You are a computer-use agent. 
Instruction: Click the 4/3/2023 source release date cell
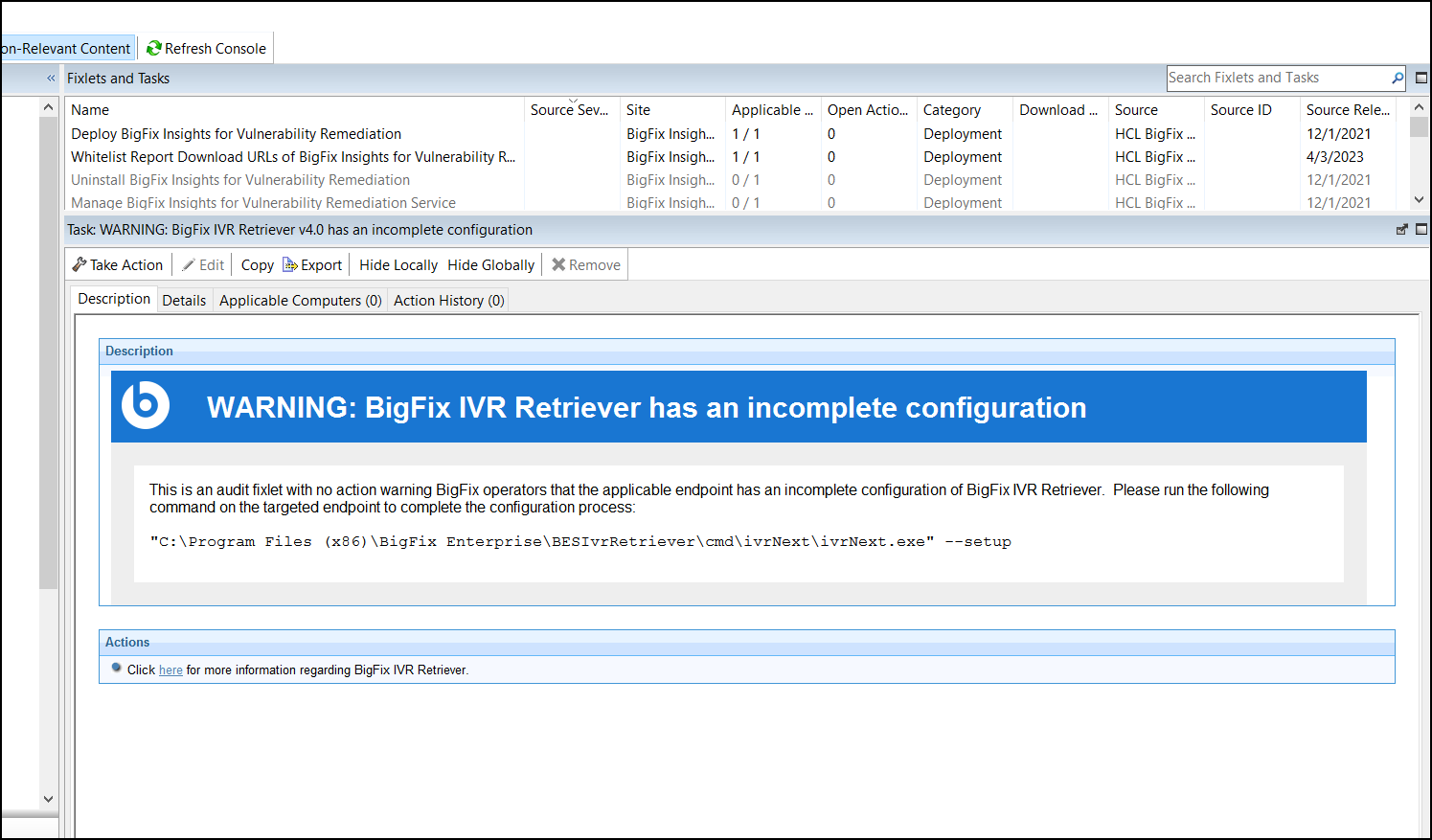pos(1335,157)
